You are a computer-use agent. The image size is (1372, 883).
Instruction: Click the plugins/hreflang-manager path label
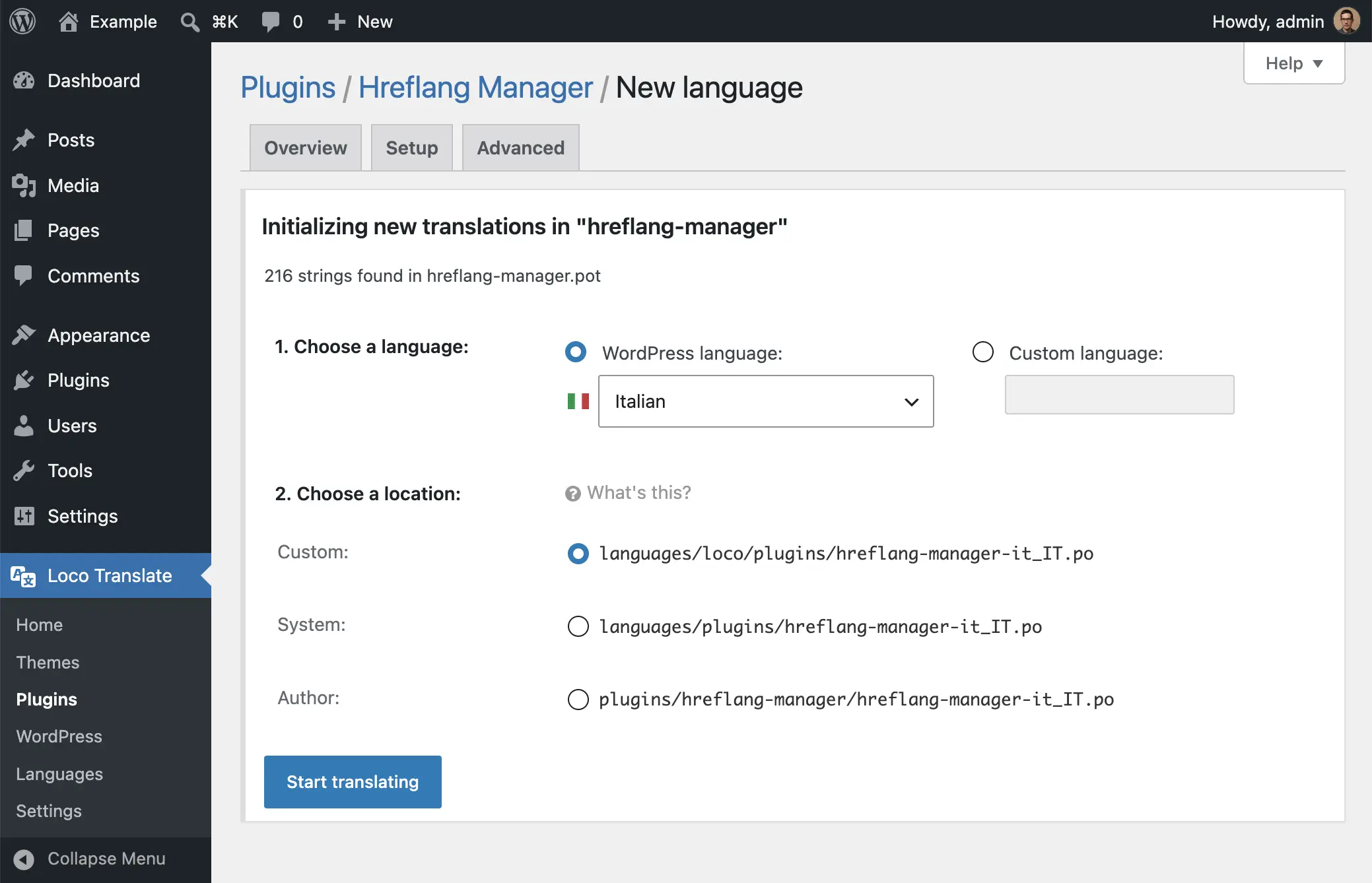pyautogui.click(x=856, y=699)
